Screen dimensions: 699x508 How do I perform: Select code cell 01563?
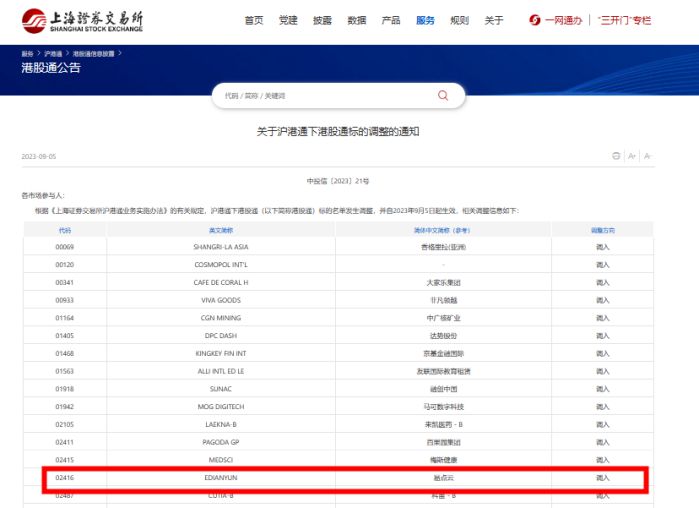tap(65, 371)
